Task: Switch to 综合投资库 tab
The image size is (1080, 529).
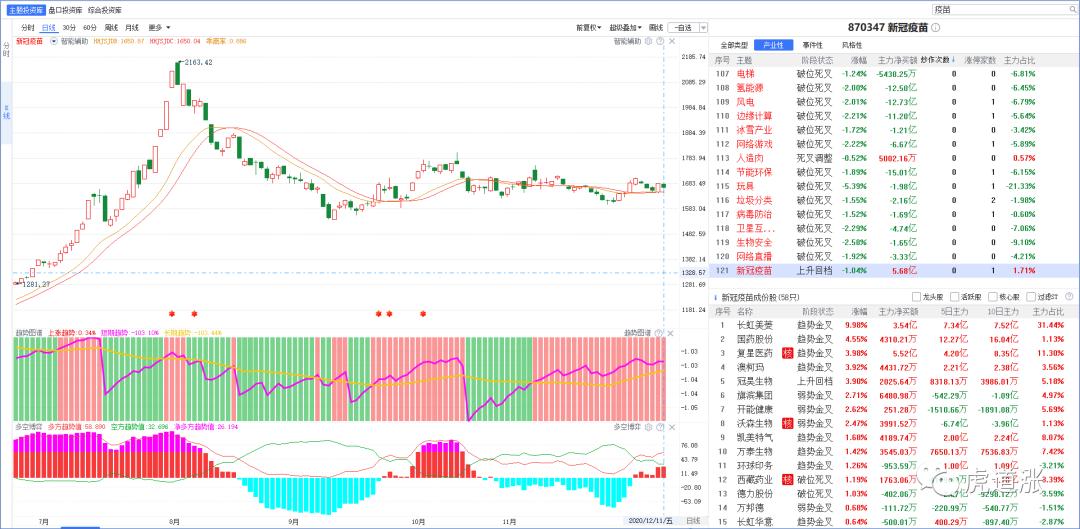Action: [105, 10]
